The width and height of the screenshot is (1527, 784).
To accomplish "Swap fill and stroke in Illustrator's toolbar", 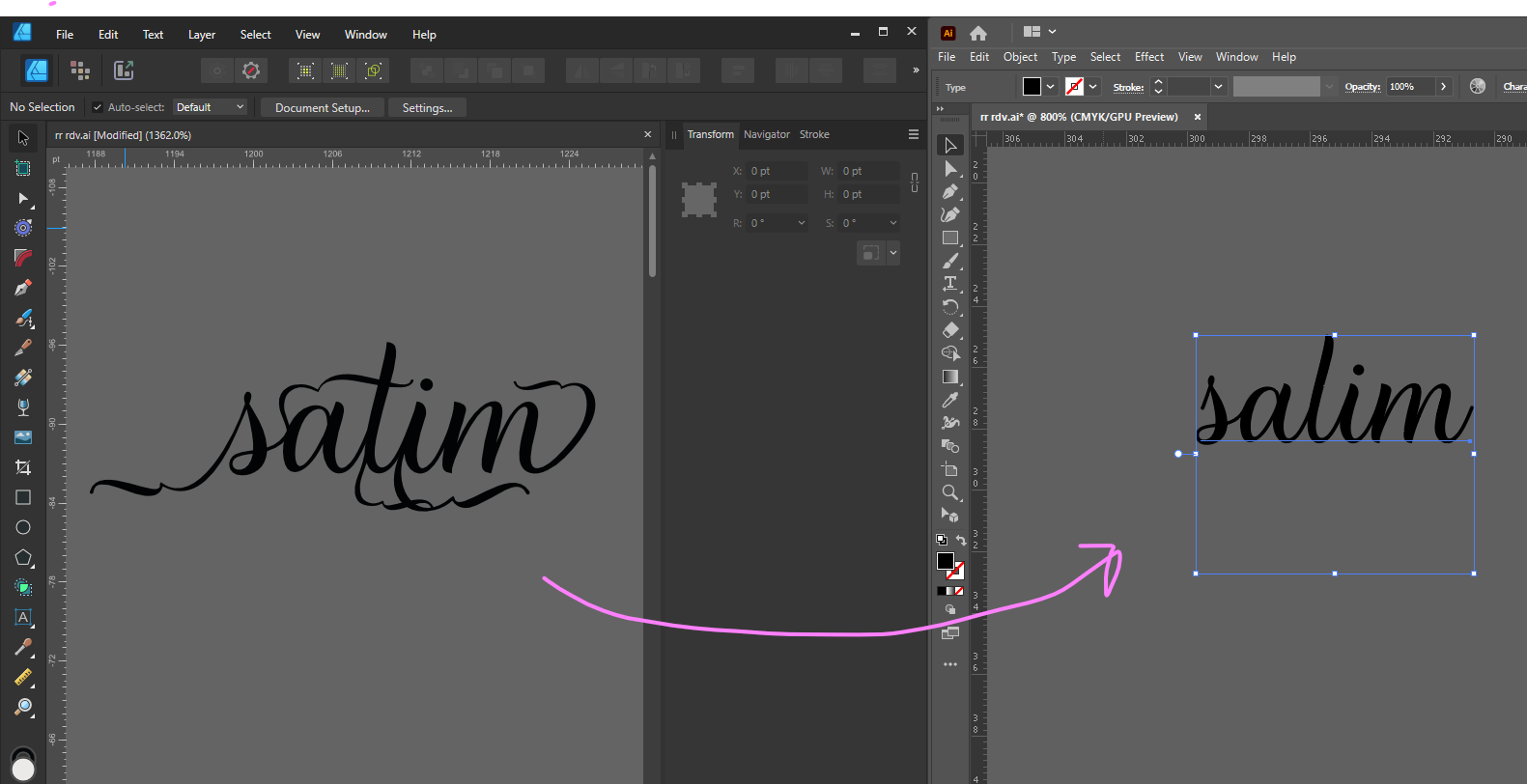I will [x=961, y=540].
